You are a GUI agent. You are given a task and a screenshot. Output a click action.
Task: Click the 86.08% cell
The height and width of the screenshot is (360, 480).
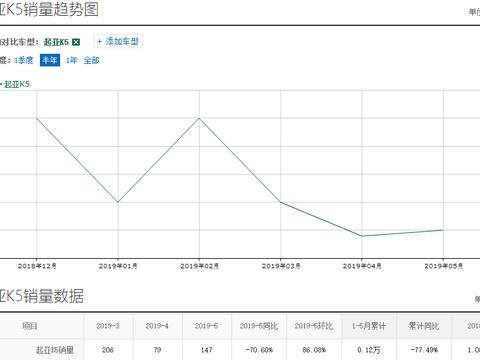point(314,350)
